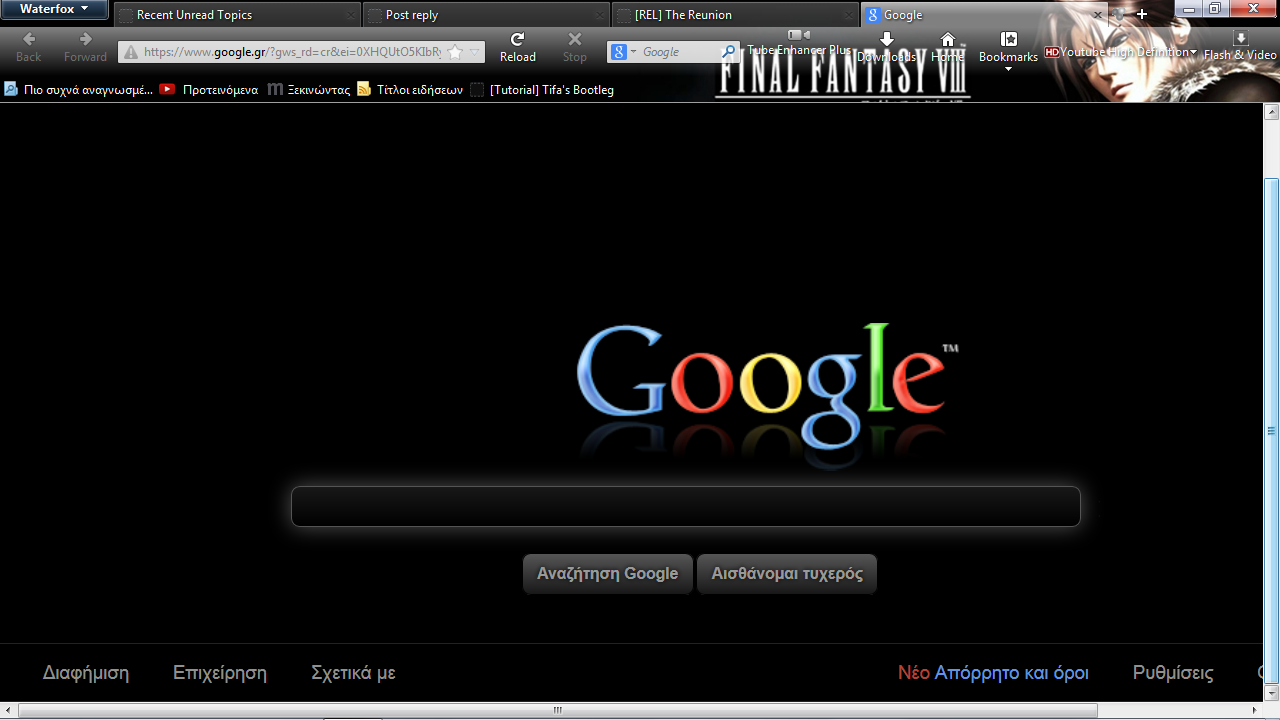Open the Waterfox application menu

pos(55,10)
